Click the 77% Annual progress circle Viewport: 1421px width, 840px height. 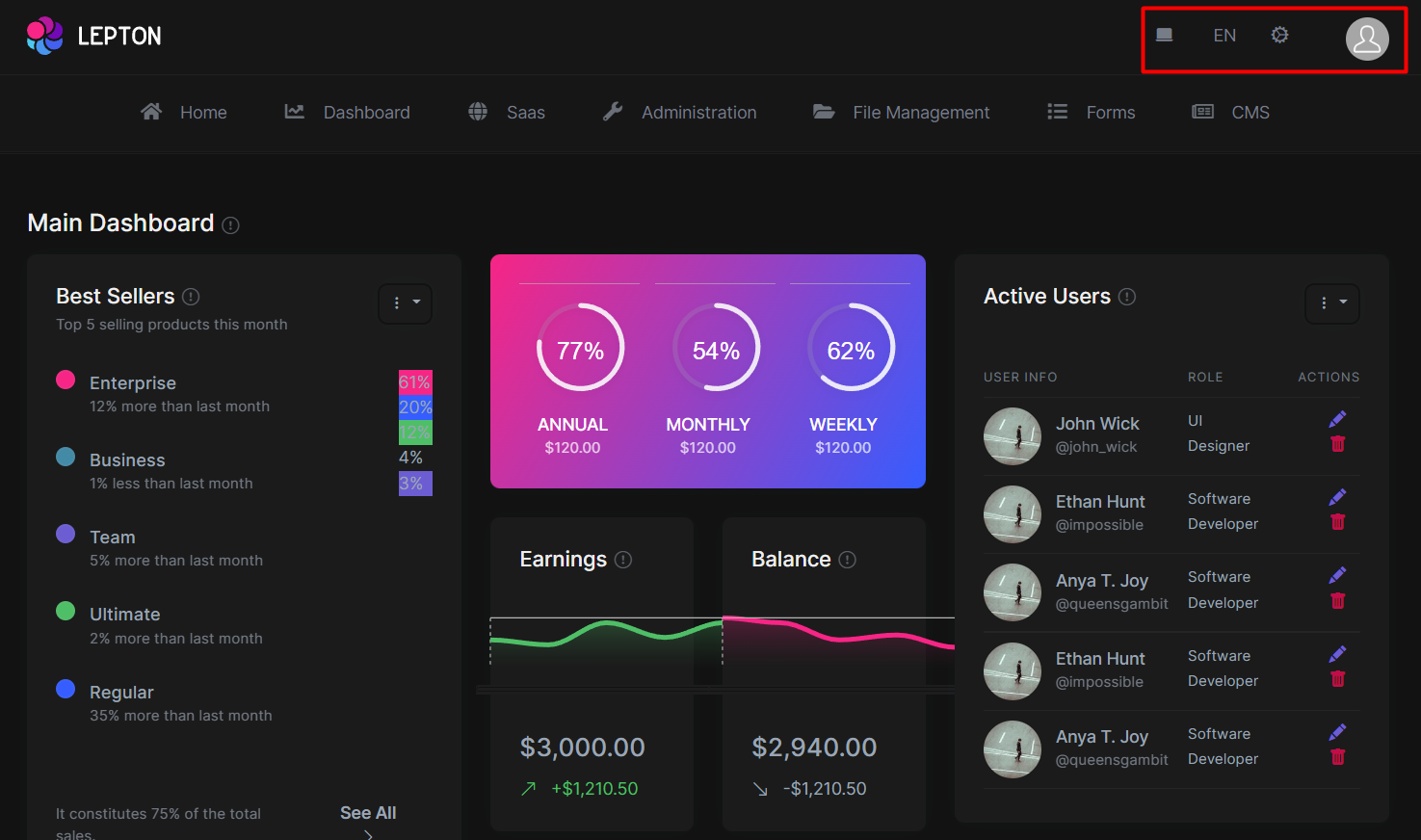(x=580, y=348)
